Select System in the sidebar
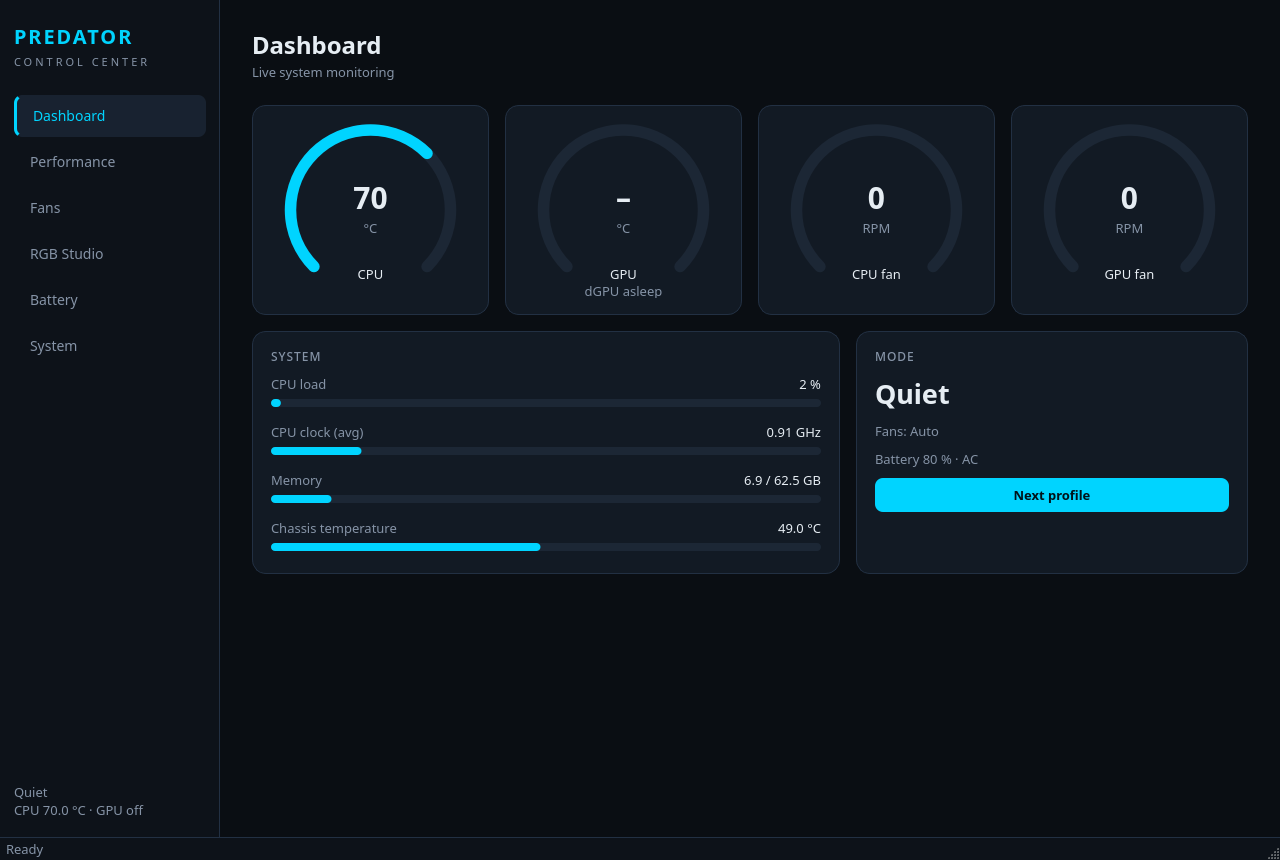 click(x=110, y=346)
